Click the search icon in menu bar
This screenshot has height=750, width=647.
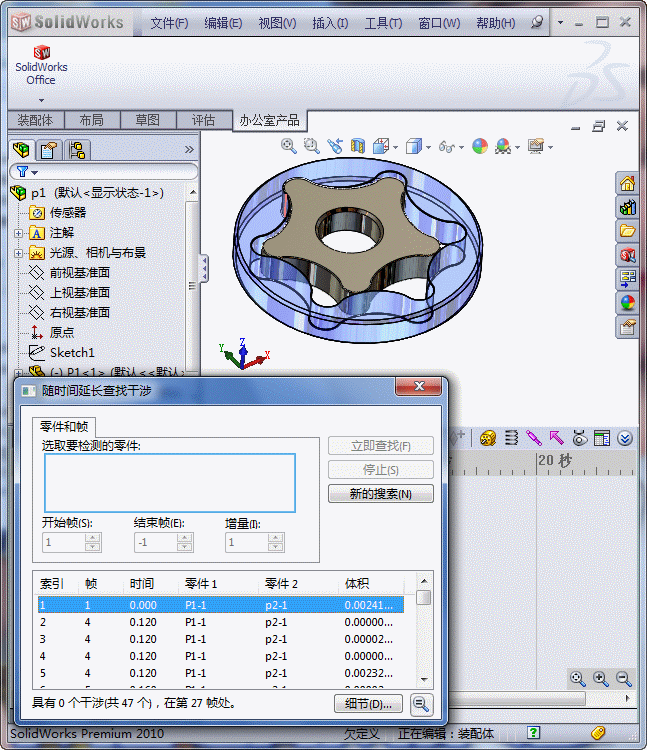[x=537, y=22]
